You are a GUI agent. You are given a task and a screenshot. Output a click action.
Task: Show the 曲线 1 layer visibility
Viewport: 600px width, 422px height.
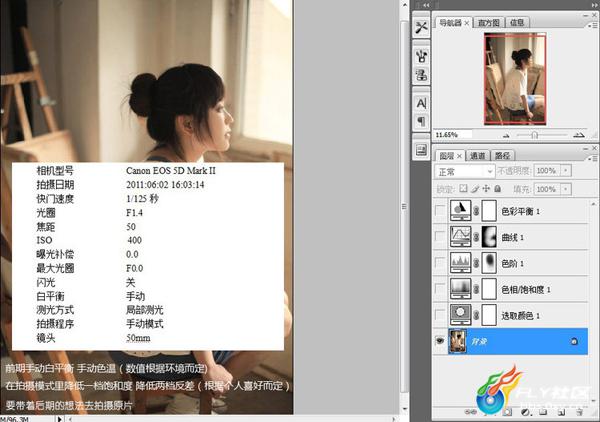[440, 236]
